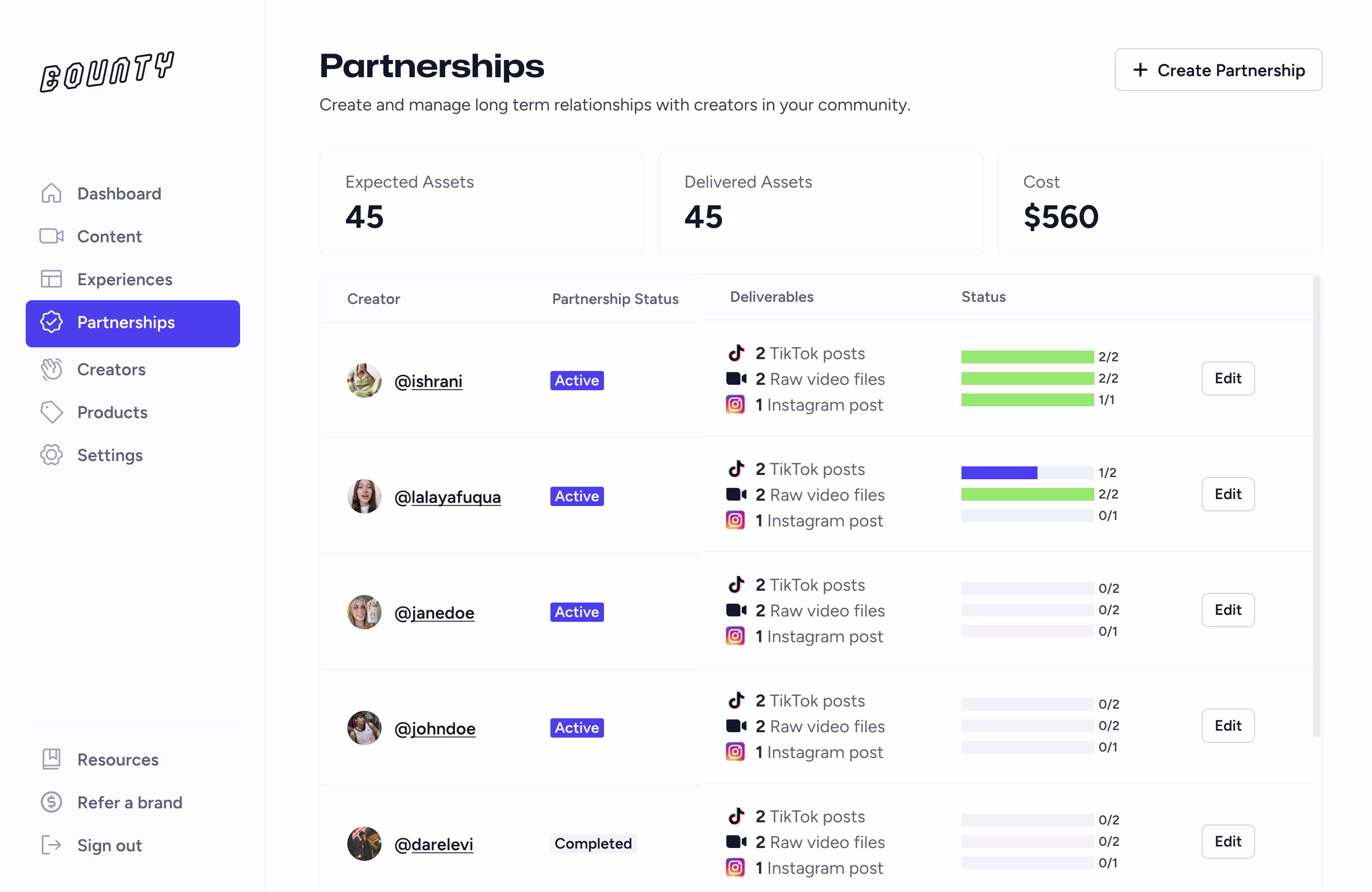Click the Settings gear icon

coord(51,455)
